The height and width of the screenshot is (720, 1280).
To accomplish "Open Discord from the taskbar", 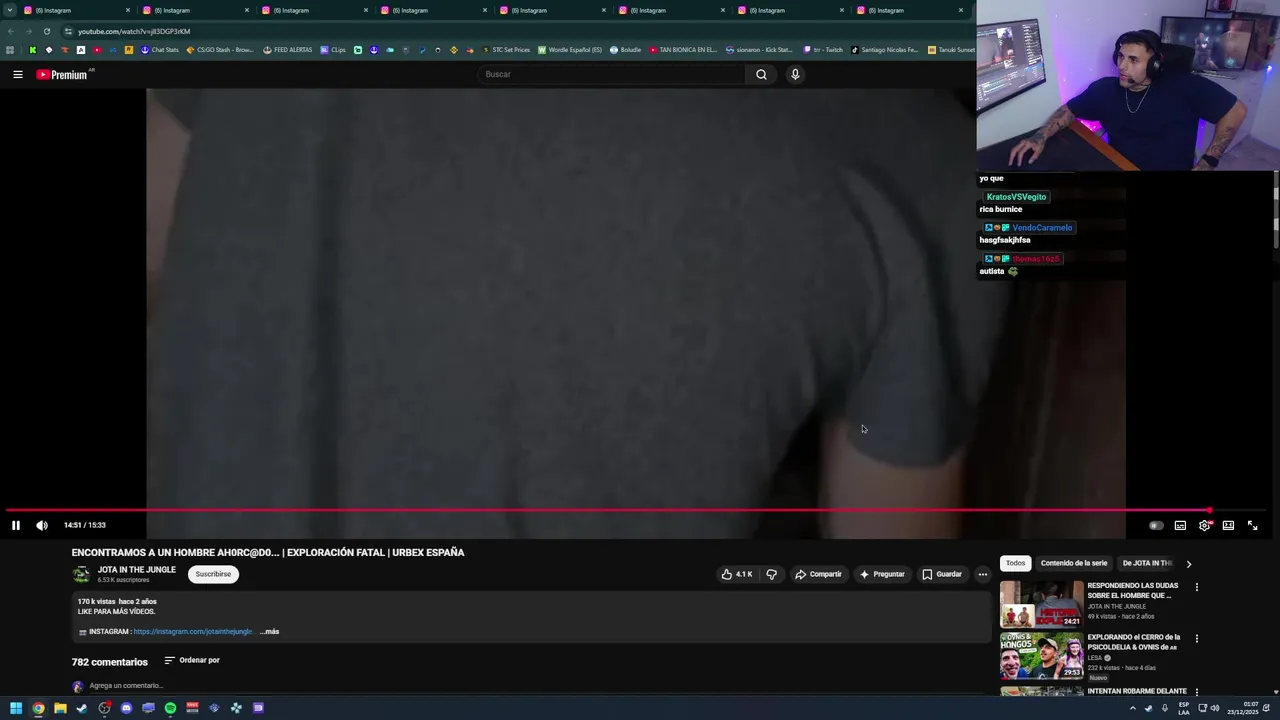I will coord(126,708).
